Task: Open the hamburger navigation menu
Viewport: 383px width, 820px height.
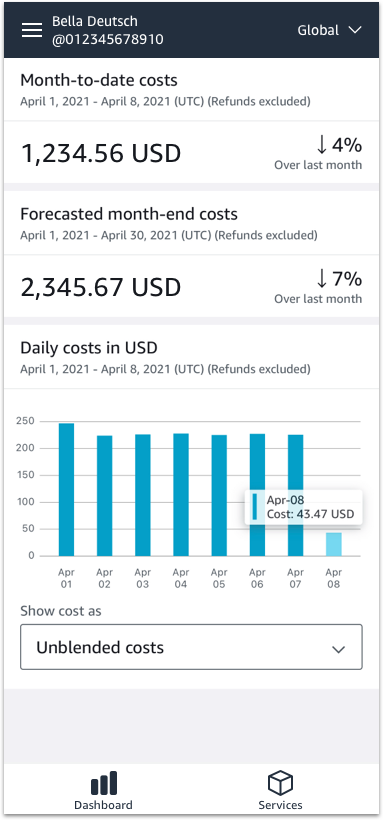Action: click(x=32, y=30)
